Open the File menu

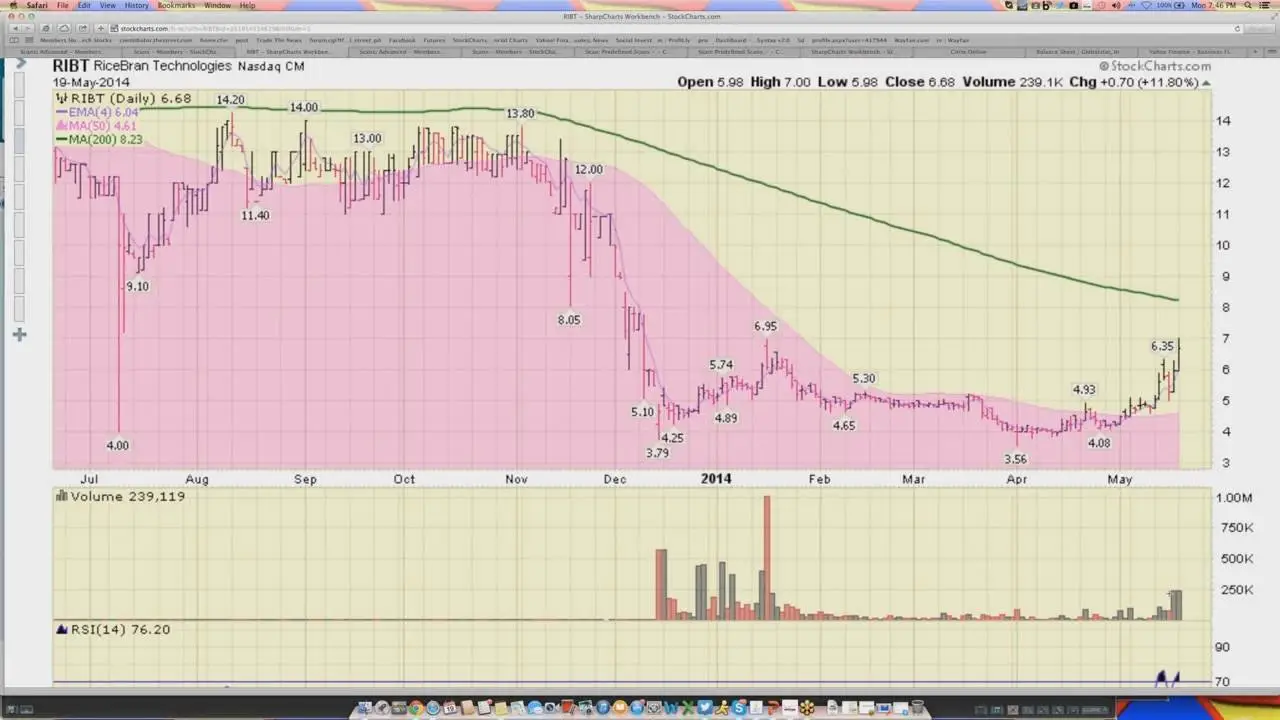(62, 5)
